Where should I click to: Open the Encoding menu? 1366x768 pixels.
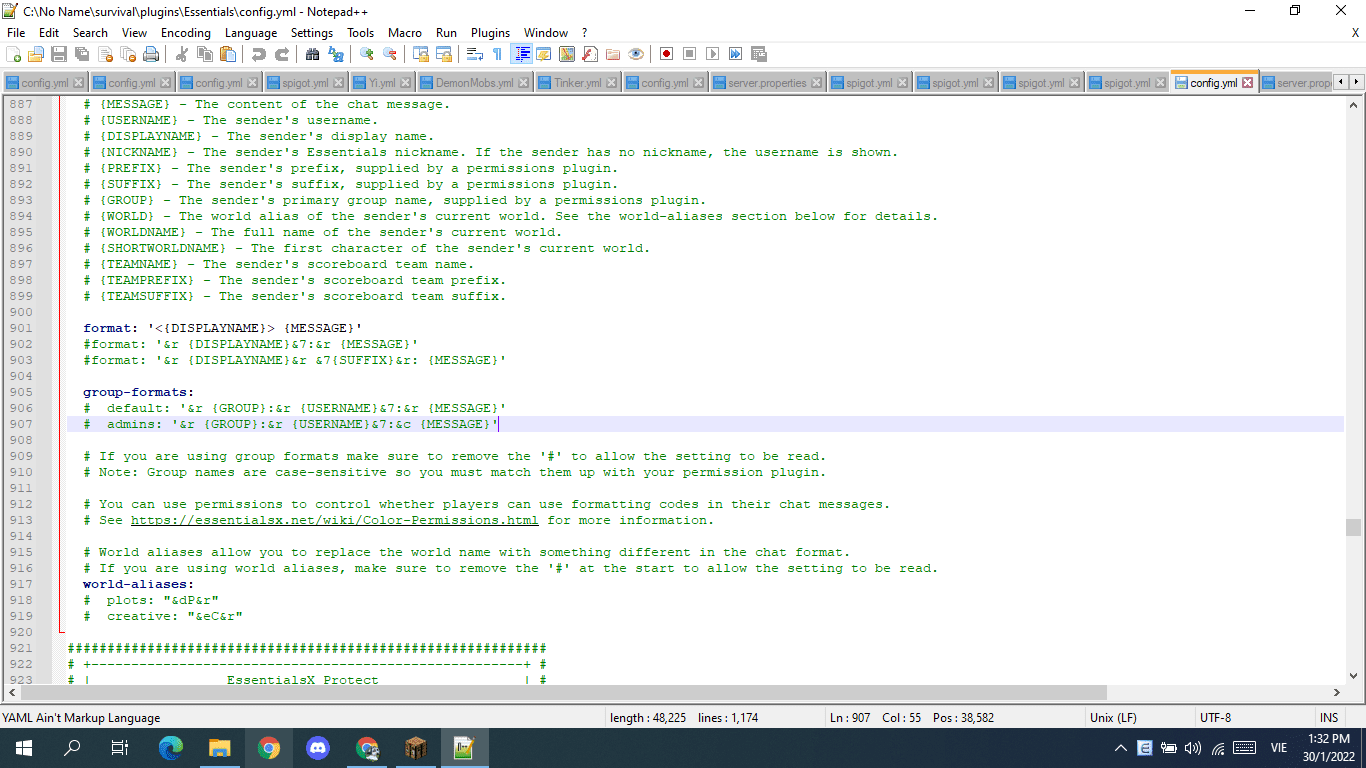coord(185,33)
